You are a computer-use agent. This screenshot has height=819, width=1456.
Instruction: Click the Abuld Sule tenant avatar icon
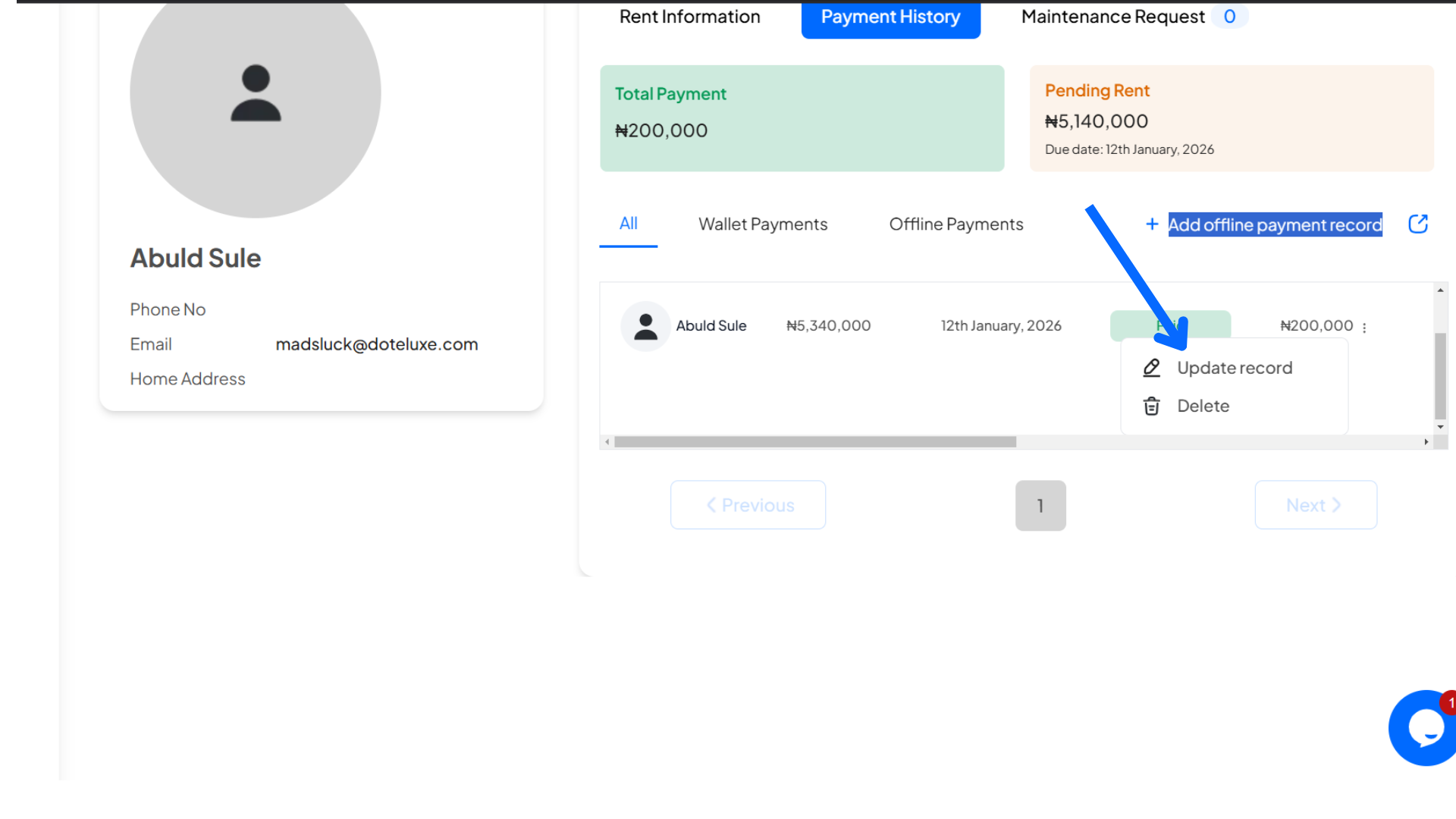(x=645, y=326)
